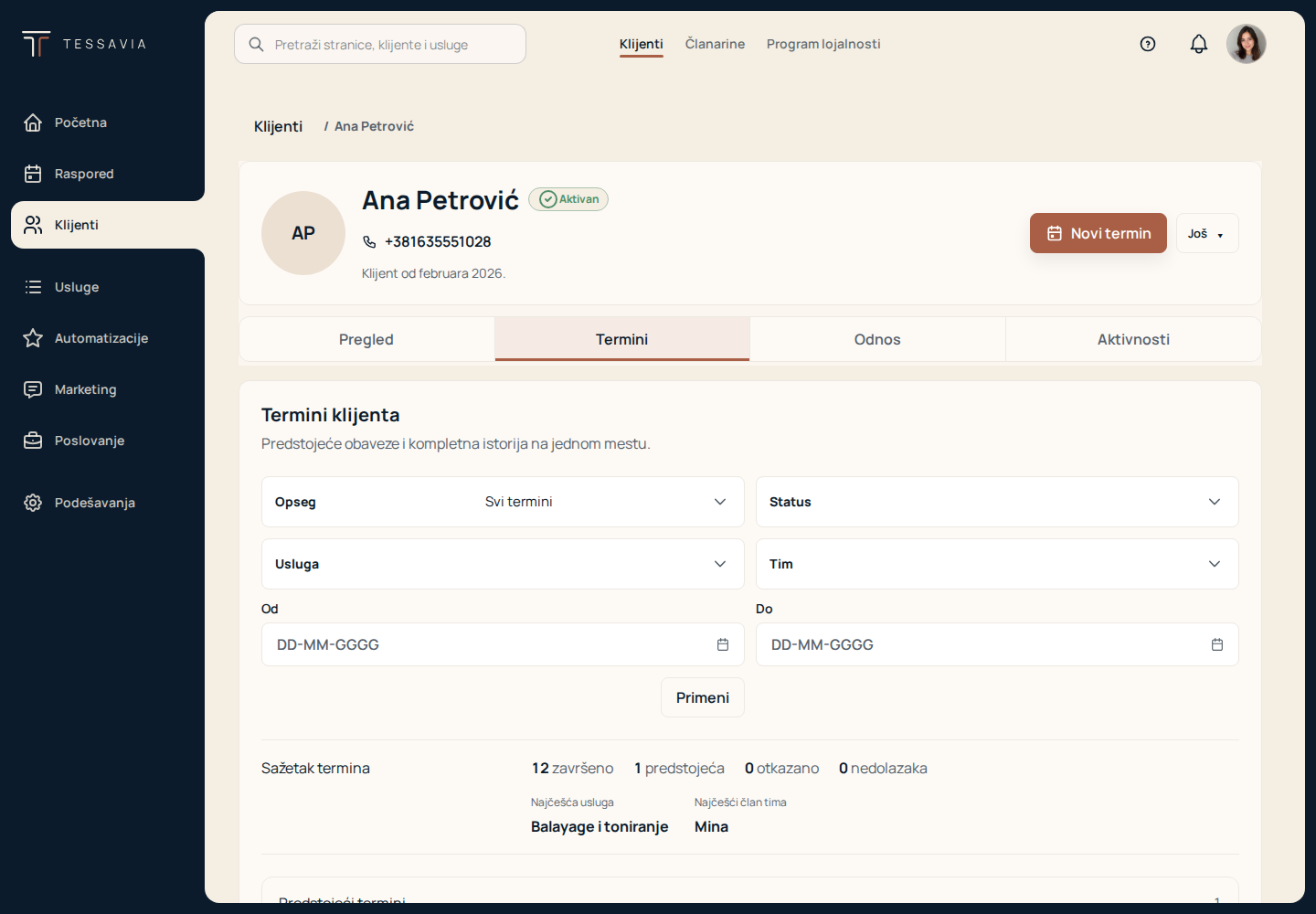Screen dimensions: 1316x914
Task: Open Program lojalnosti in top navigation
Action: click(x=823, y=44)
